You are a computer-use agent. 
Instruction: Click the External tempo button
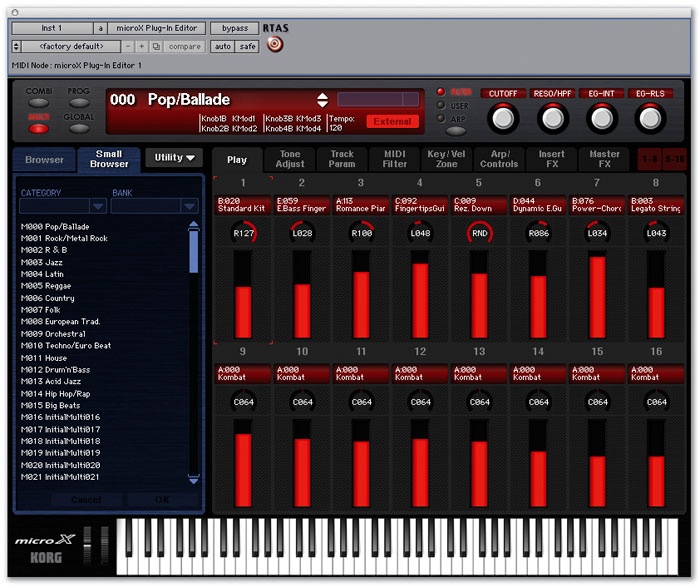392,121
